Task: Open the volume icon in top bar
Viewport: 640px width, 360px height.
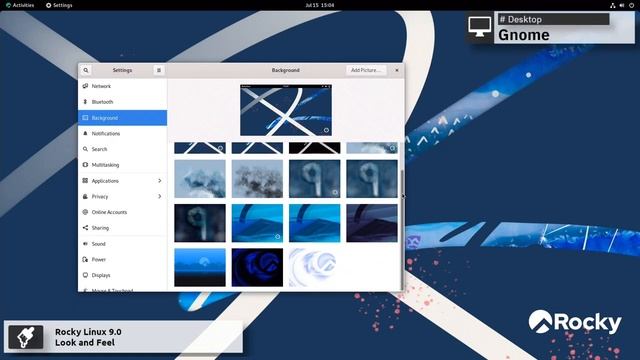Action: pyautogui.click(x=622, y=5)
